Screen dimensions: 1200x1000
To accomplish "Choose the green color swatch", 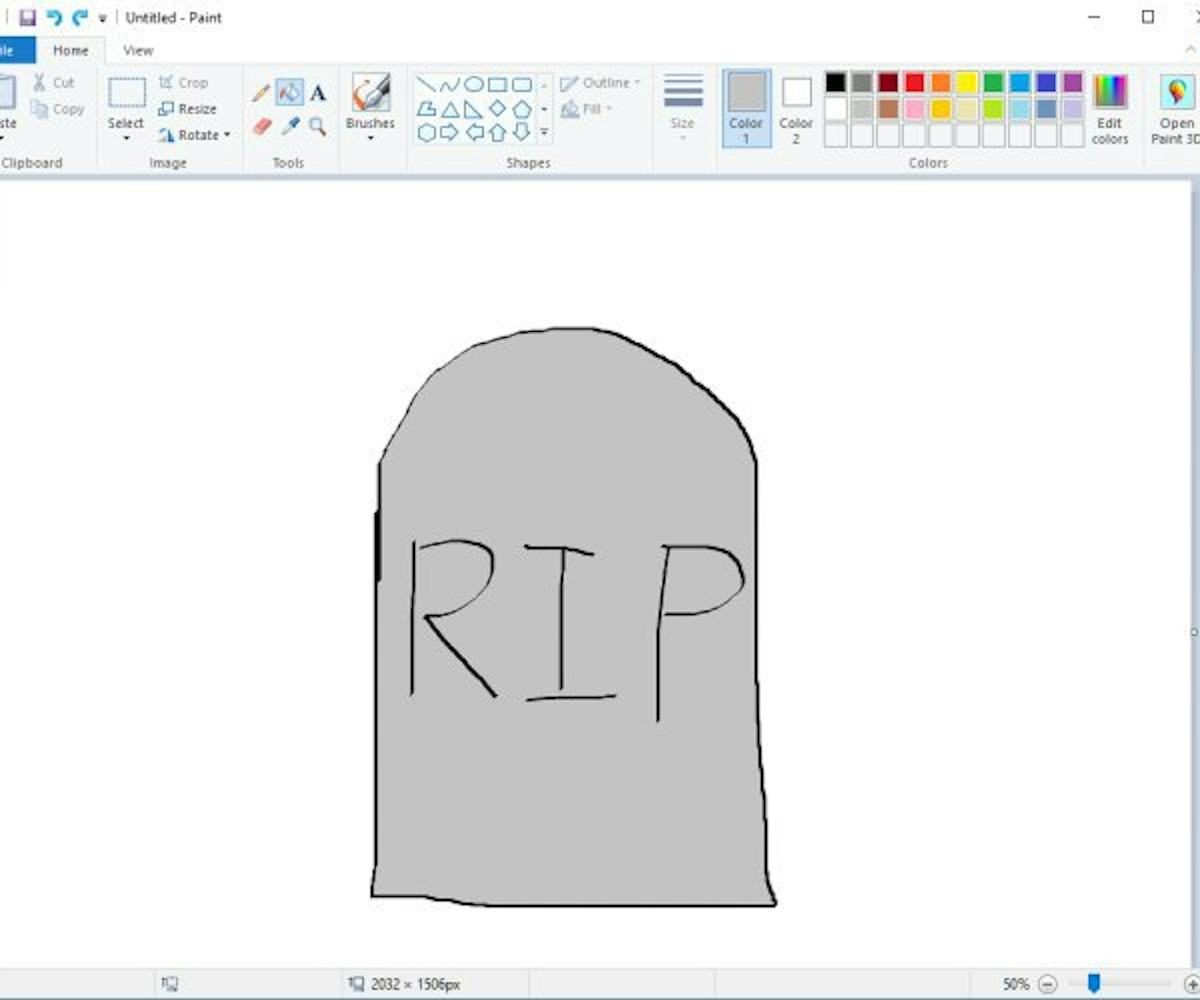I will point(993,82).
